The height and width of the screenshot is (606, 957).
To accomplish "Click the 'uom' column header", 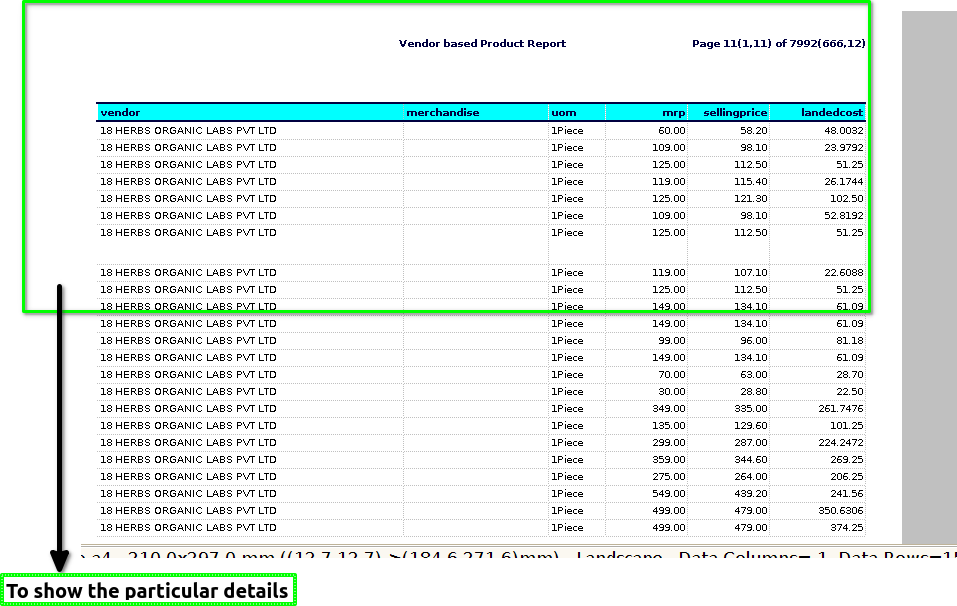I will pyautogui.click(x=563, y=112).
